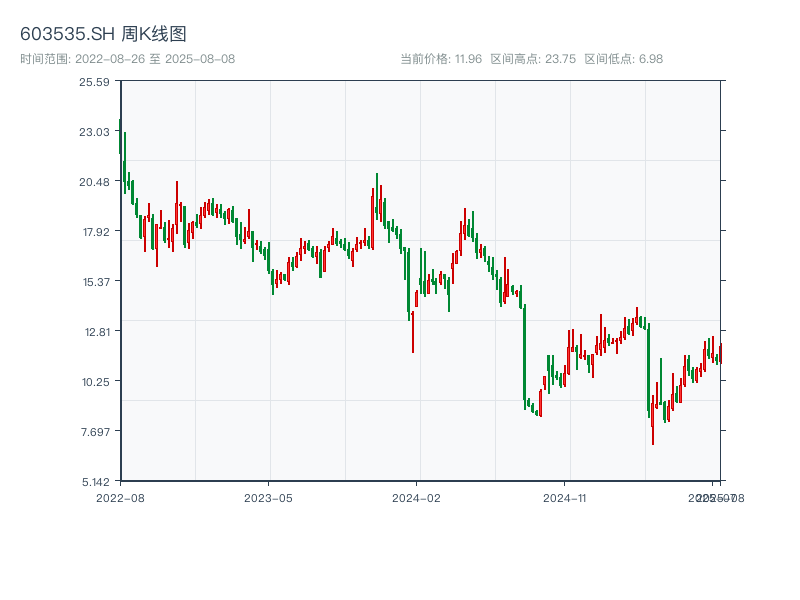This screenshot has height=600, width=800.
Task: Click the 5.142 y-axis bottom label
Action: tap(95, 481)
